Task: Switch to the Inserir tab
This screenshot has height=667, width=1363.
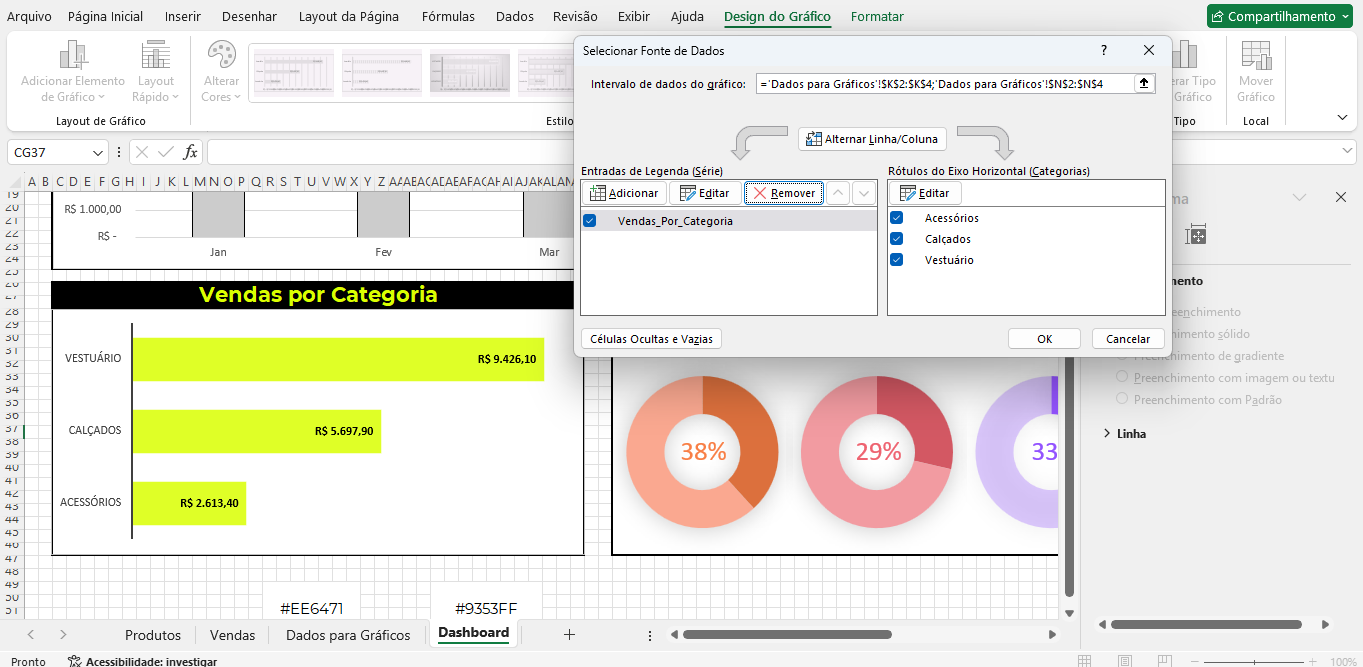Action: click(182, 16)
